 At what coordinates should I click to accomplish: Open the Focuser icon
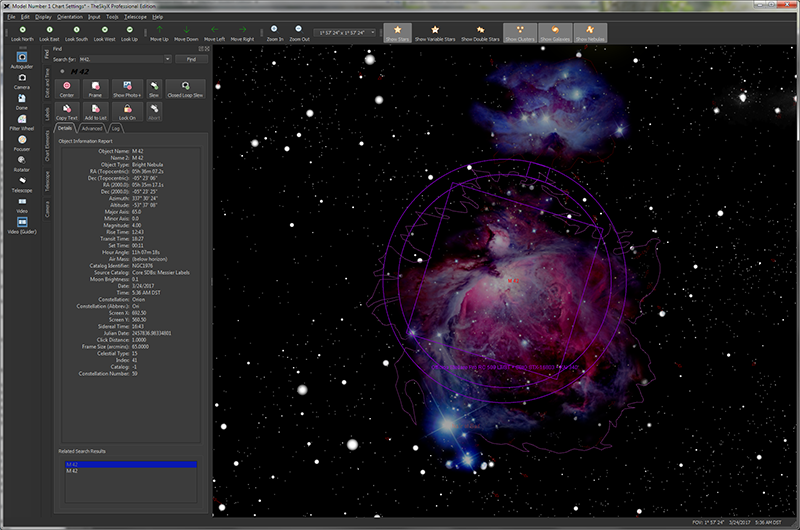[x=22, y=143]
